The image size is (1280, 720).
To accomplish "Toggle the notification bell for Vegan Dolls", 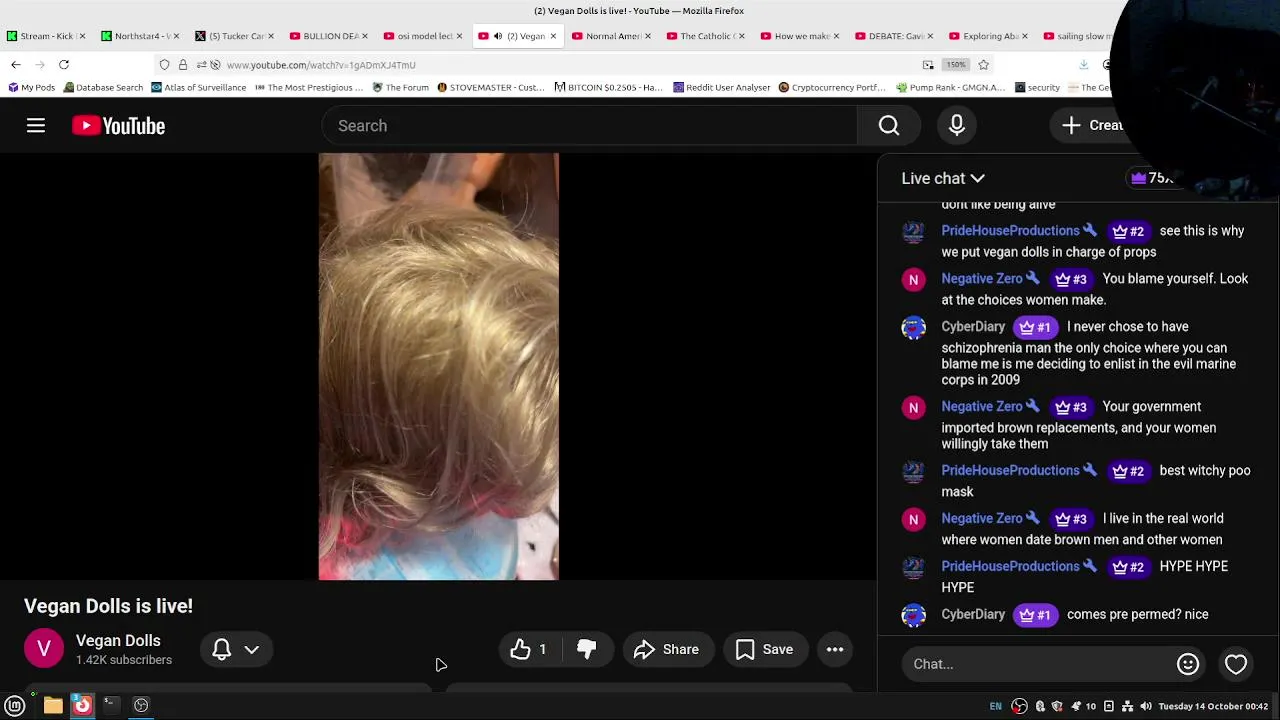I will pyautogui.click(x=222, y=649).
